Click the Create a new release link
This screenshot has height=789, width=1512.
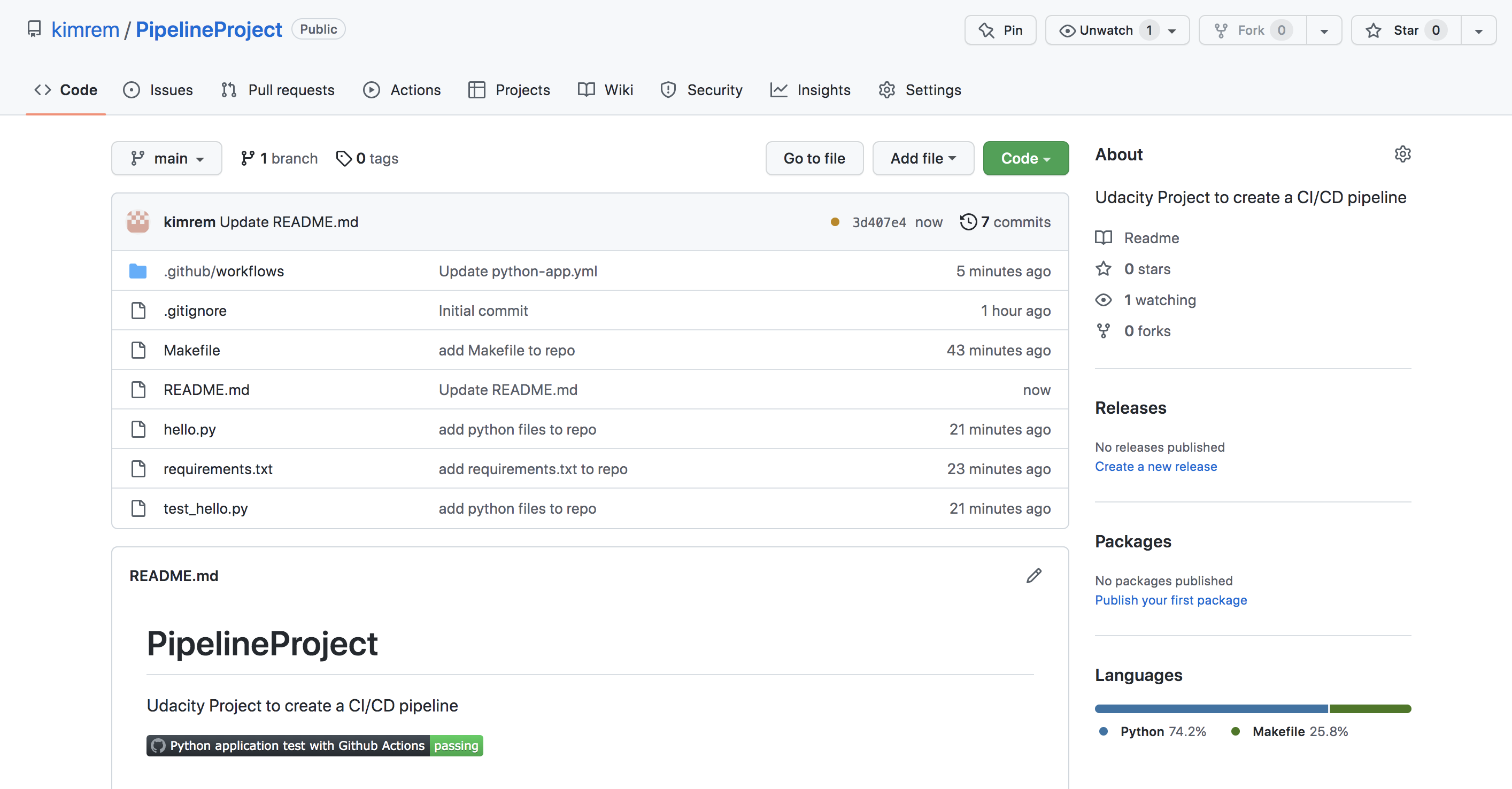[1156, 467]
